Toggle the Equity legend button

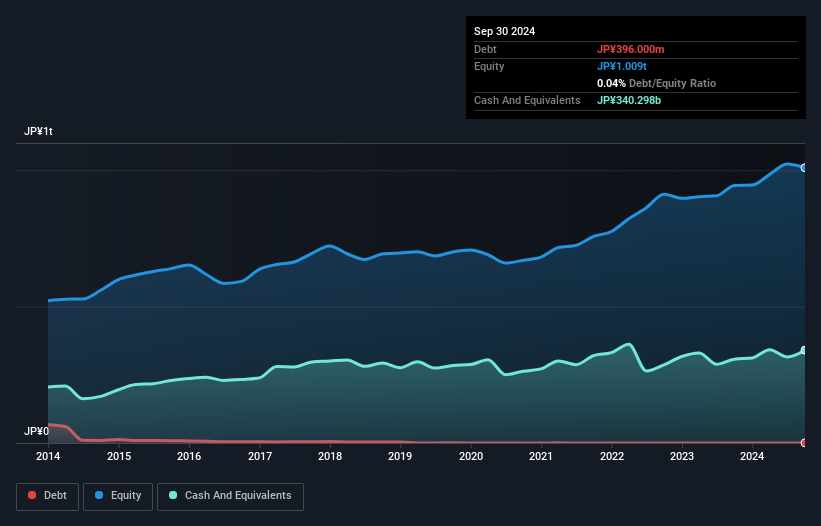point(118,496)
